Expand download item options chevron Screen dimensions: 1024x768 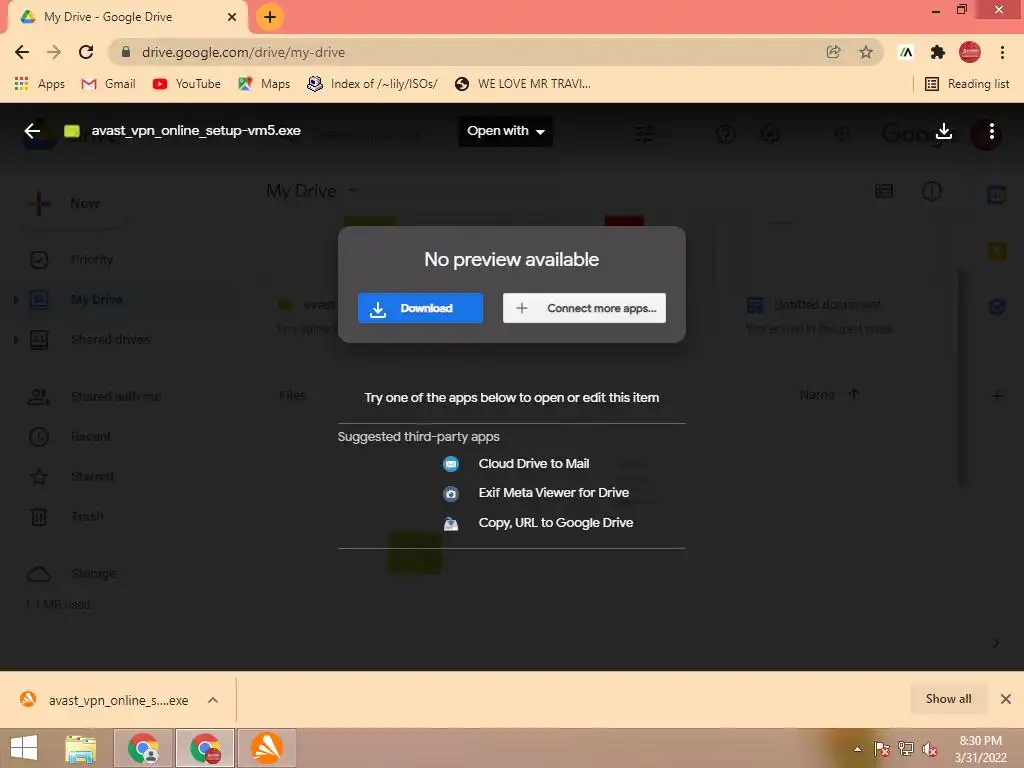pos(213,700)
